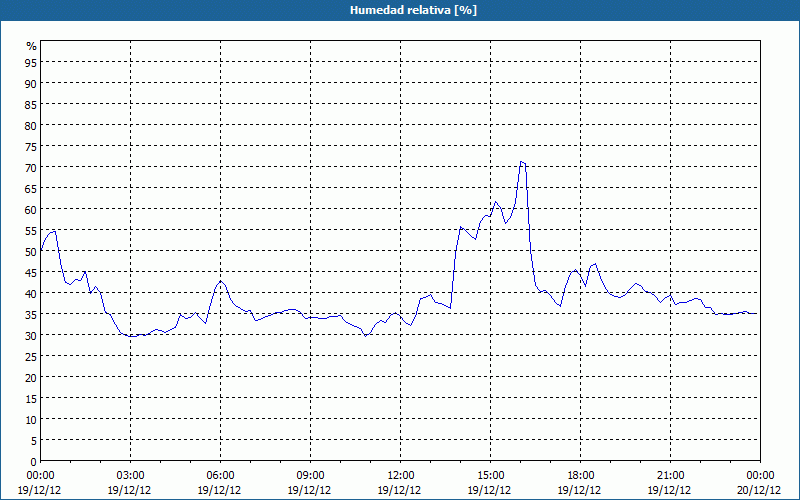Click the "19/12/12" date under 15:00
Viewport: 800px width, 500px height.
(x=489, y=490)
